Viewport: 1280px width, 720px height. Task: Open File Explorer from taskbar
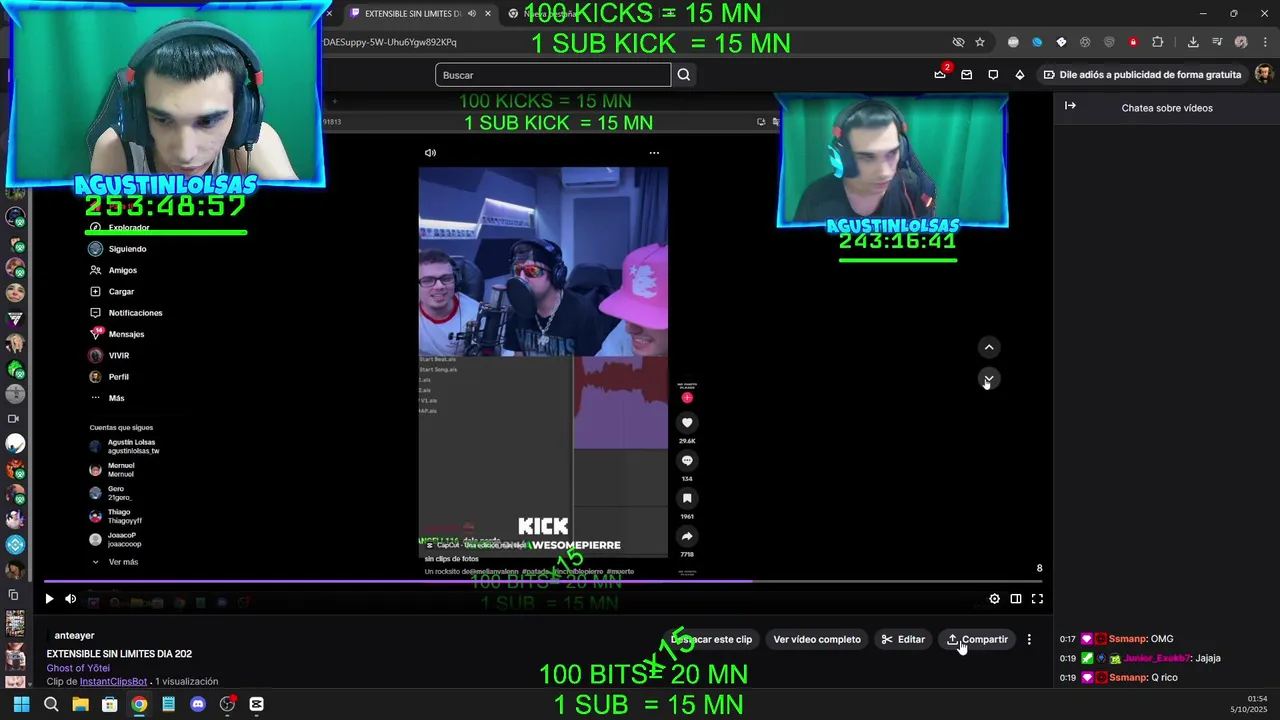pyautogui.click(x=80, y=704)
